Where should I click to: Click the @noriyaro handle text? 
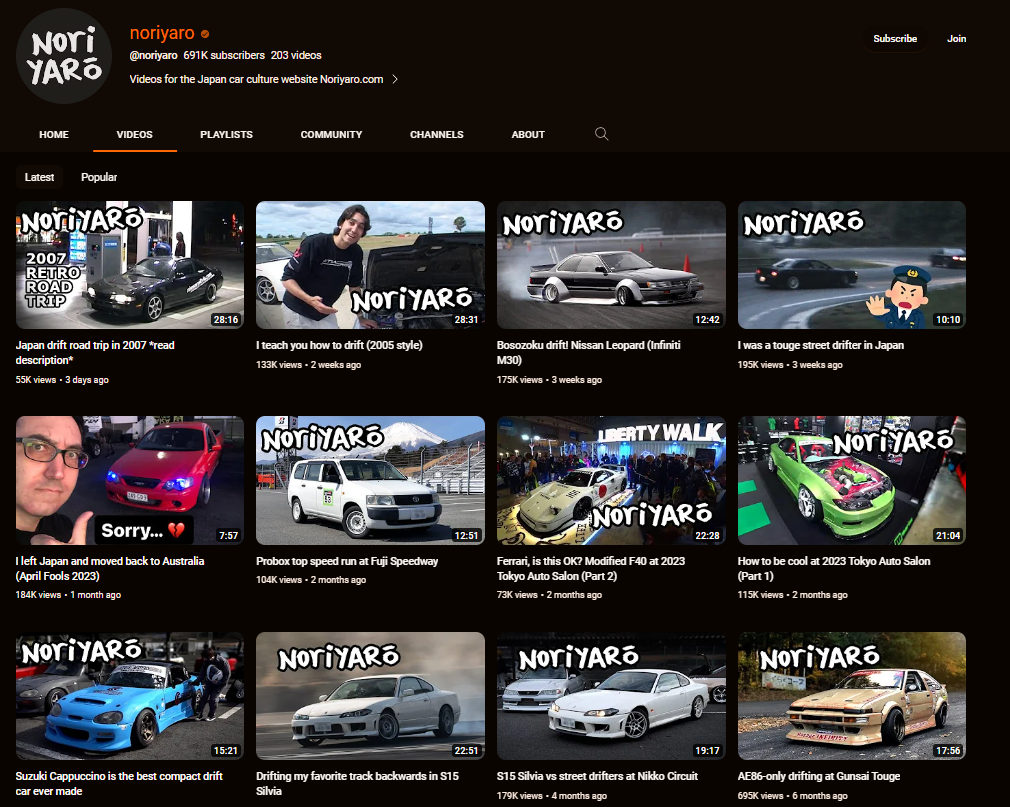(x=153, y=55)
